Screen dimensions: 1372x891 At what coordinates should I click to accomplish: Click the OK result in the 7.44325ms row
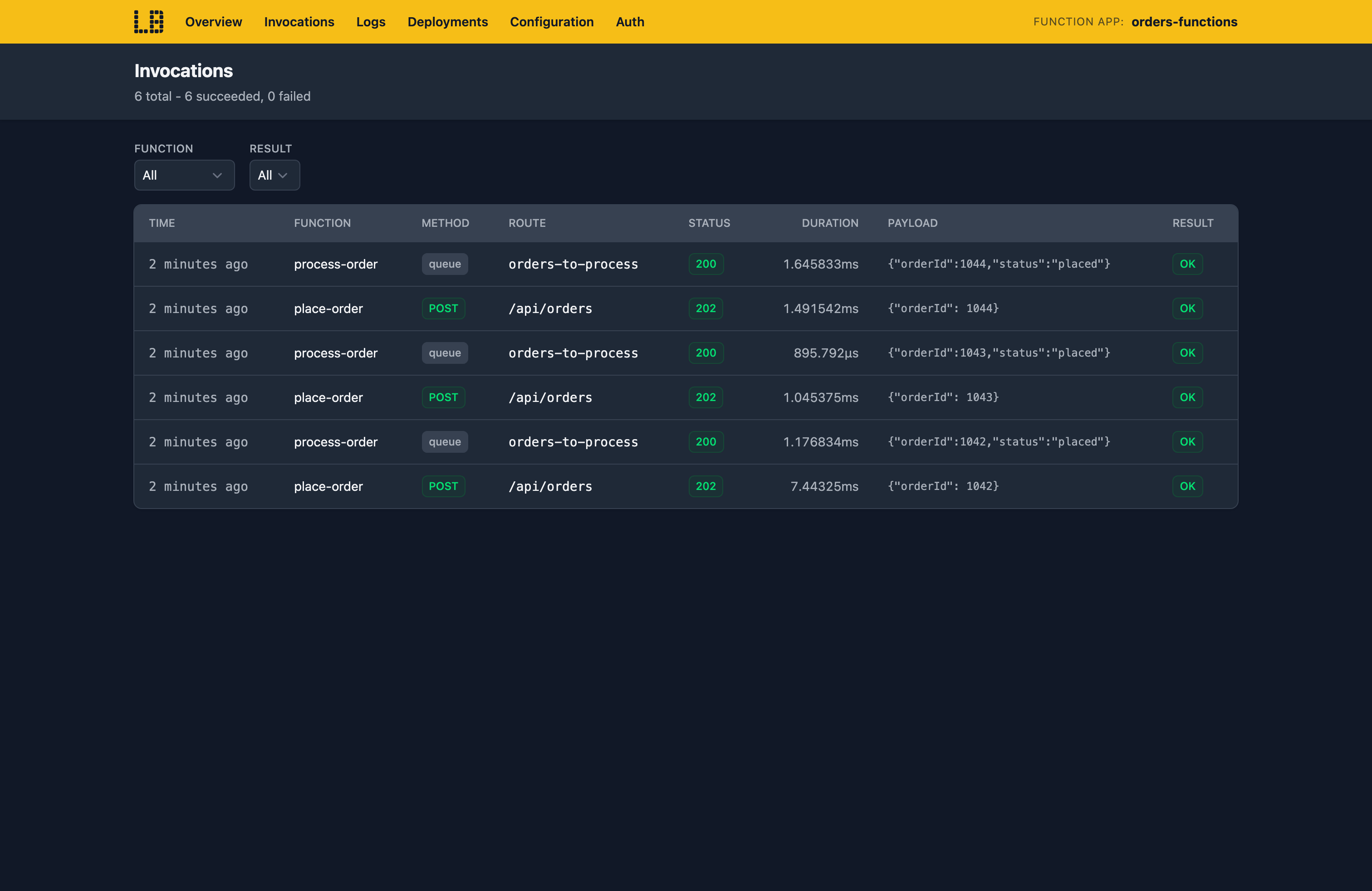pyautogui.click(x=1187, y=486)
